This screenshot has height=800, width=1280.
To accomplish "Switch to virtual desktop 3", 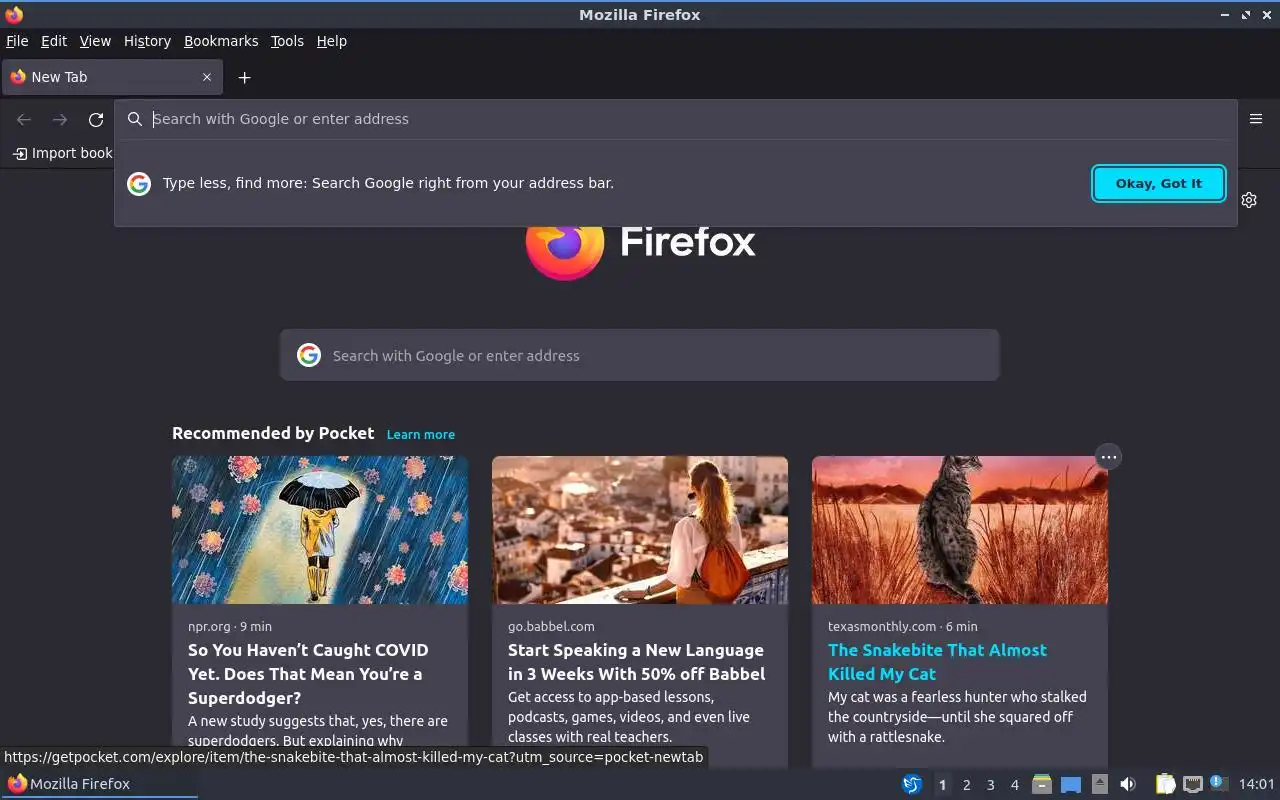I will click(991, 784).
